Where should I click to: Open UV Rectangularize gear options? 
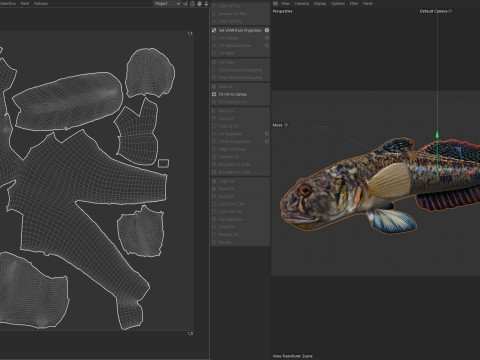point(267,141)
